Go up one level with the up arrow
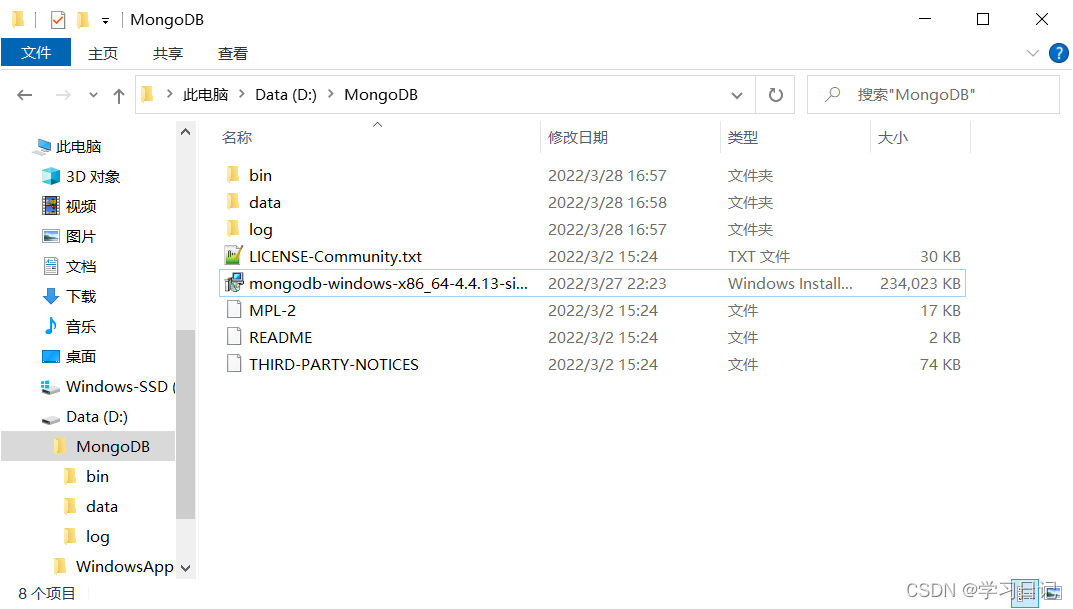 [x=119, y=96]
